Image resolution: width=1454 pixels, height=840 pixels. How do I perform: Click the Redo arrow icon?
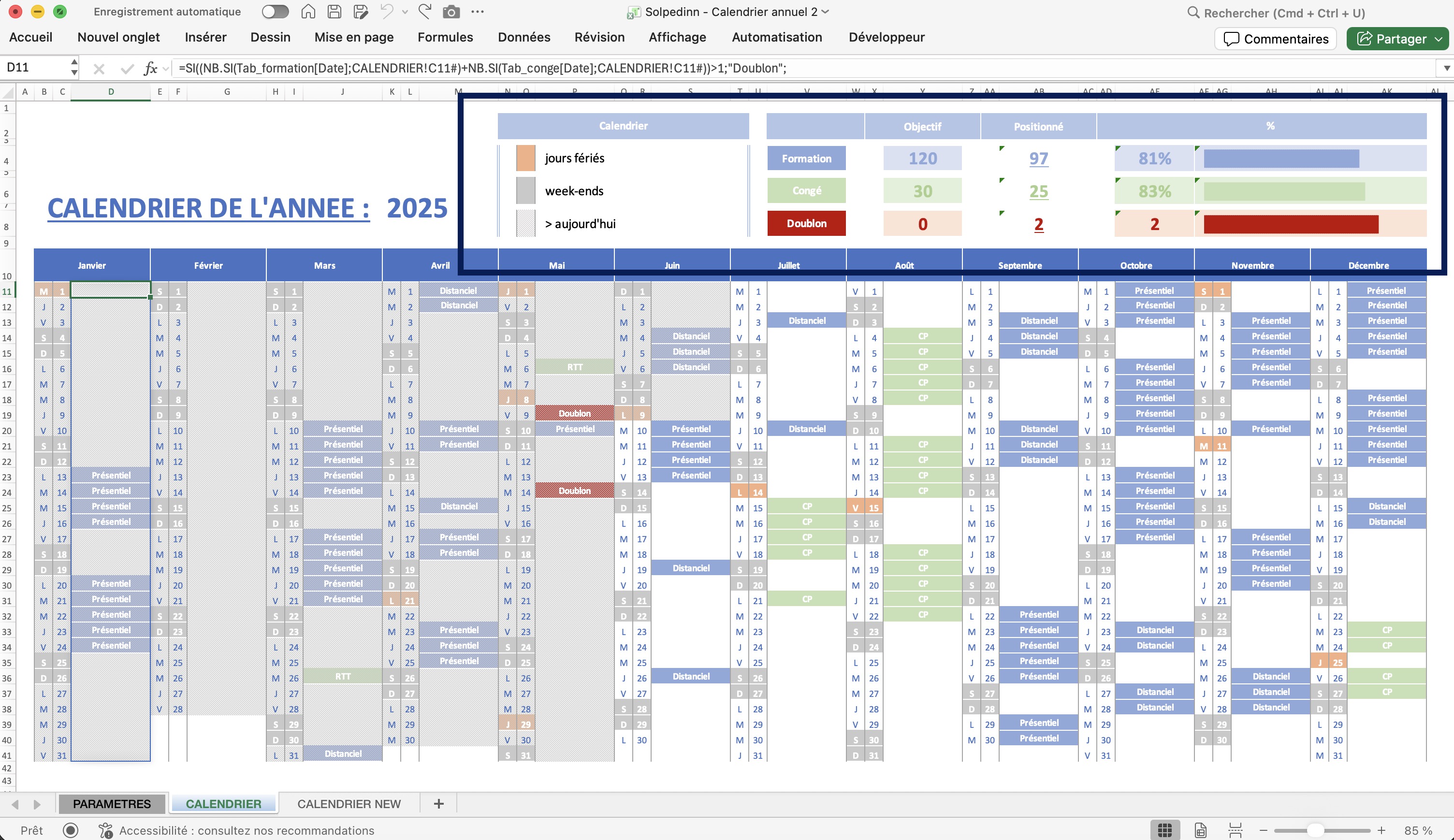pos(425,12)
